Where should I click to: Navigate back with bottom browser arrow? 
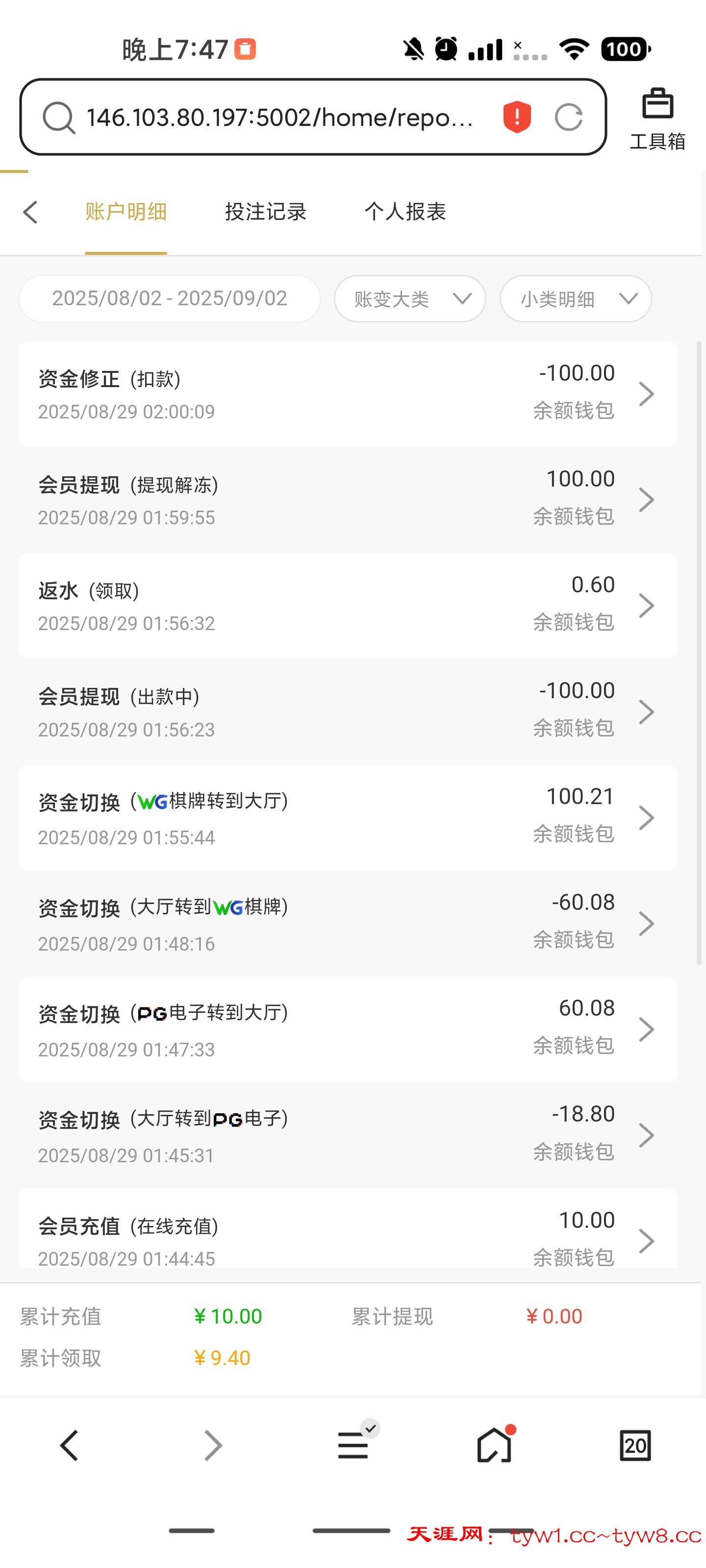[70, 1445]
